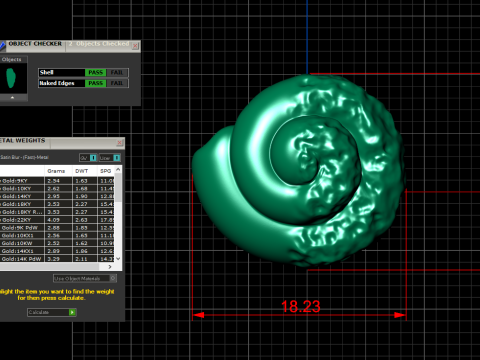Select the Naked Edges row label

point(57,83)
